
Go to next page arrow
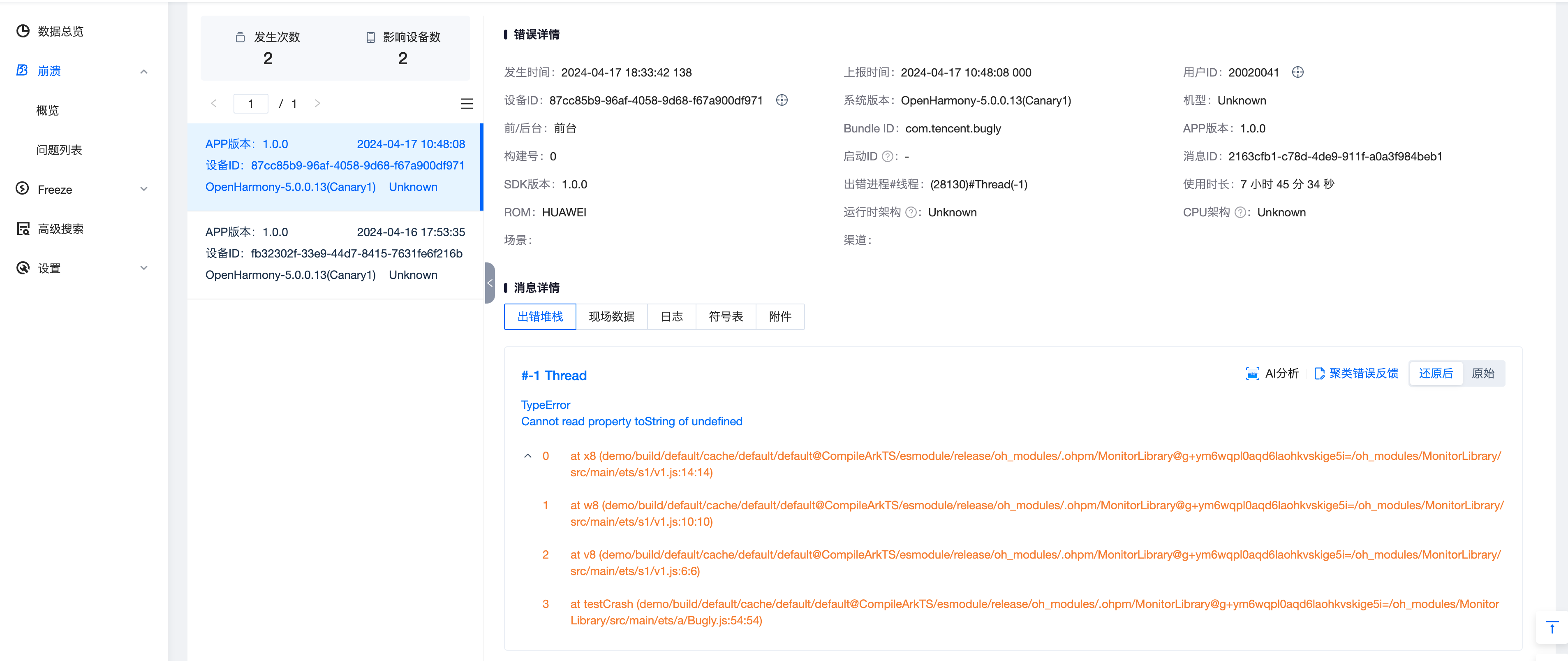(317, 103)
